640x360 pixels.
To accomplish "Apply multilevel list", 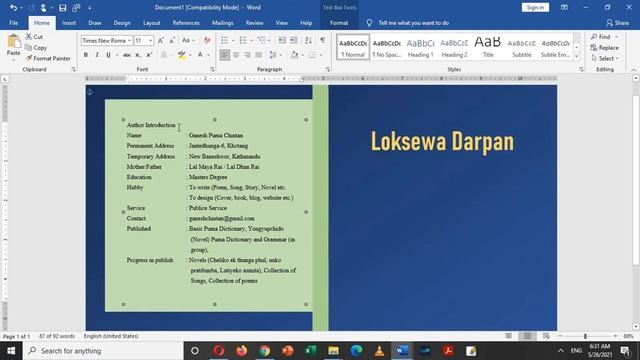I will pos(262,40).
